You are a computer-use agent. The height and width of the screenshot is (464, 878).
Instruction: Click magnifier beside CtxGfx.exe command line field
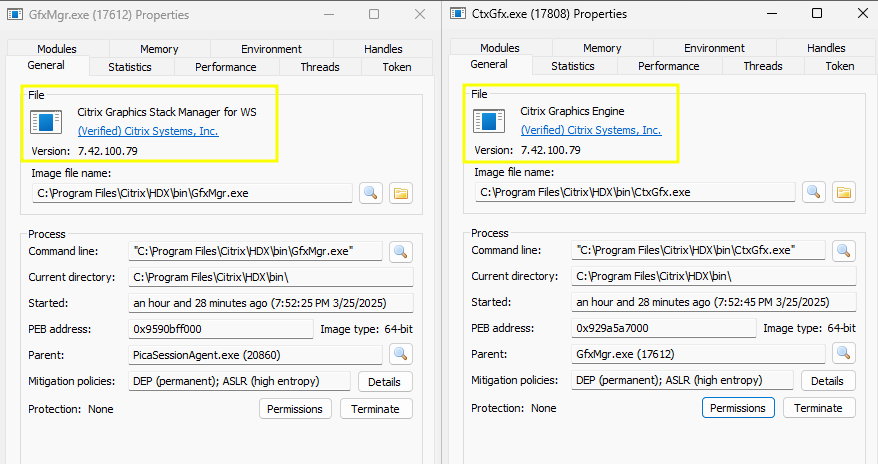click(844, 251)
